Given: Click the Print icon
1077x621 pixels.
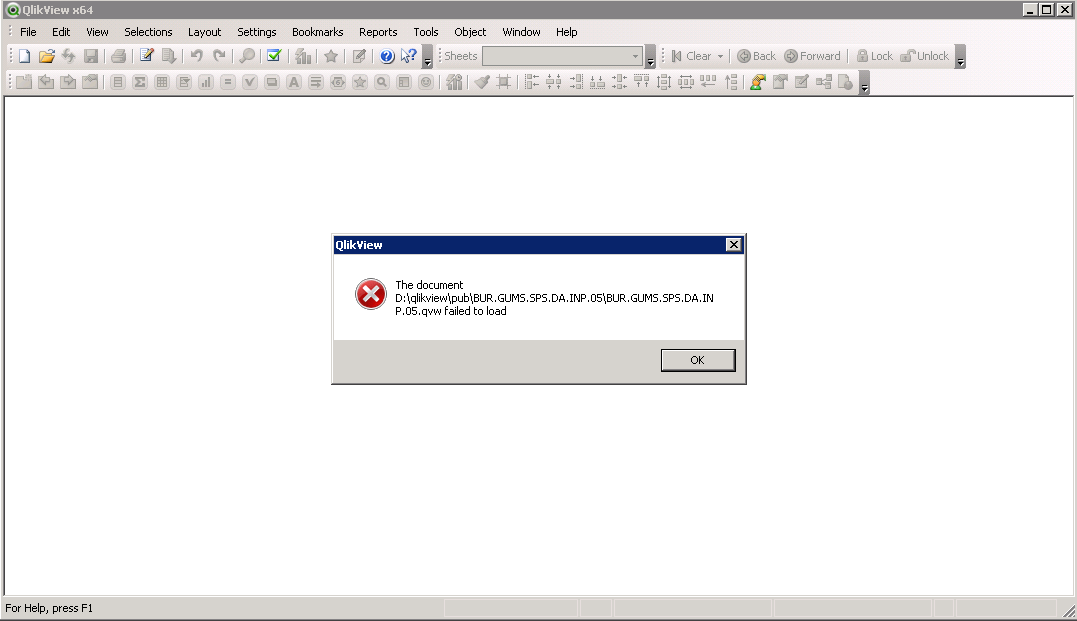Looking at the screenshot, I should coord(119,56).
